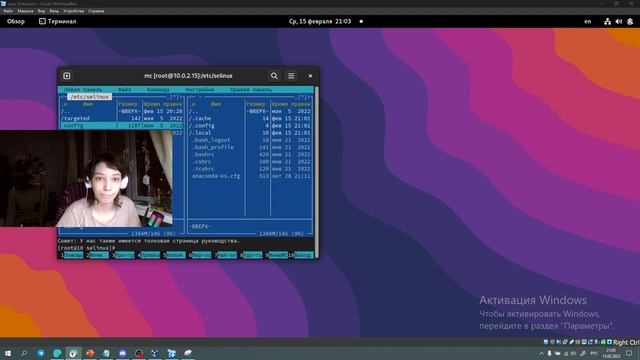Click the GNOME power status icon
Image resolution: width=640 pixels, height=360 pixels.
pyautogui.click(x=631, y=22)
